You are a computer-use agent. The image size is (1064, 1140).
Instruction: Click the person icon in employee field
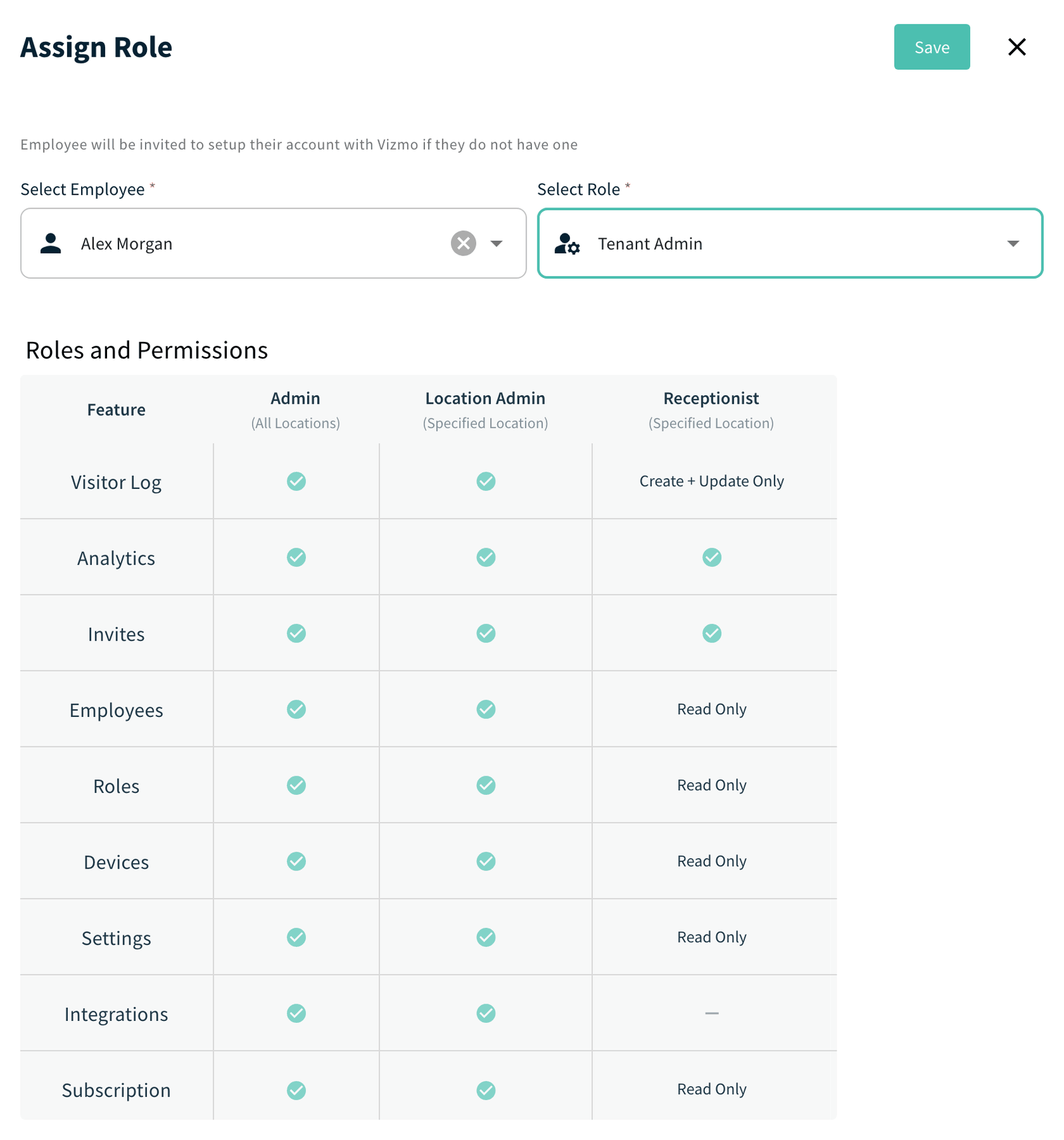[x=51, y=243]
